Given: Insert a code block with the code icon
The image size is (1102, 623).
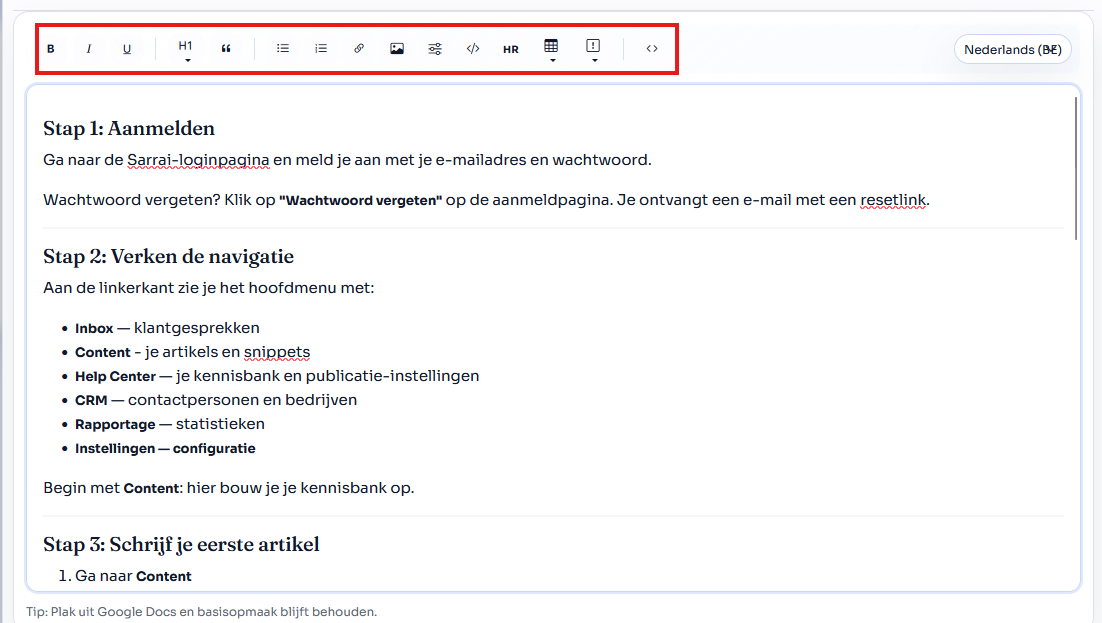Looking at the screenshot, I should (x=473, y=47).
